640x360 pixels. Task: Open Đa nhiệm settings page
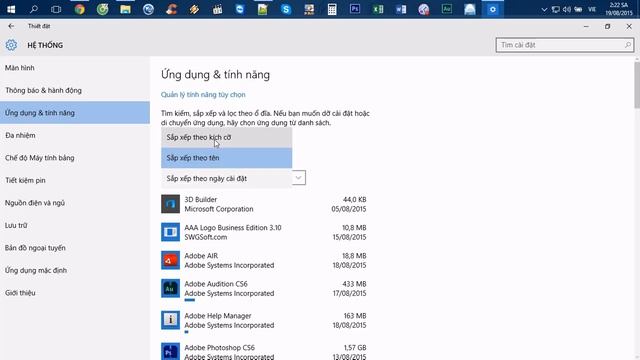[x=75, y=135]
